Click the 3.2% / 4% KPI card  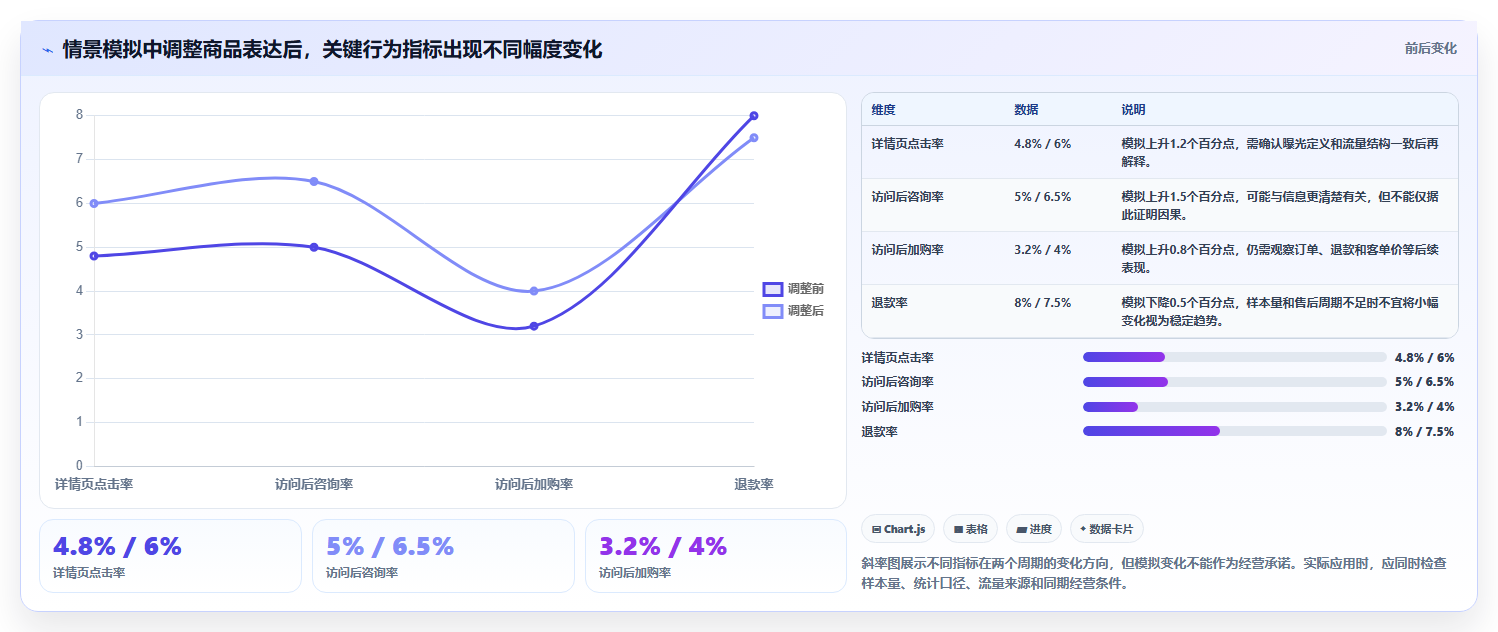pyautogui.click(x=716, y=556)
